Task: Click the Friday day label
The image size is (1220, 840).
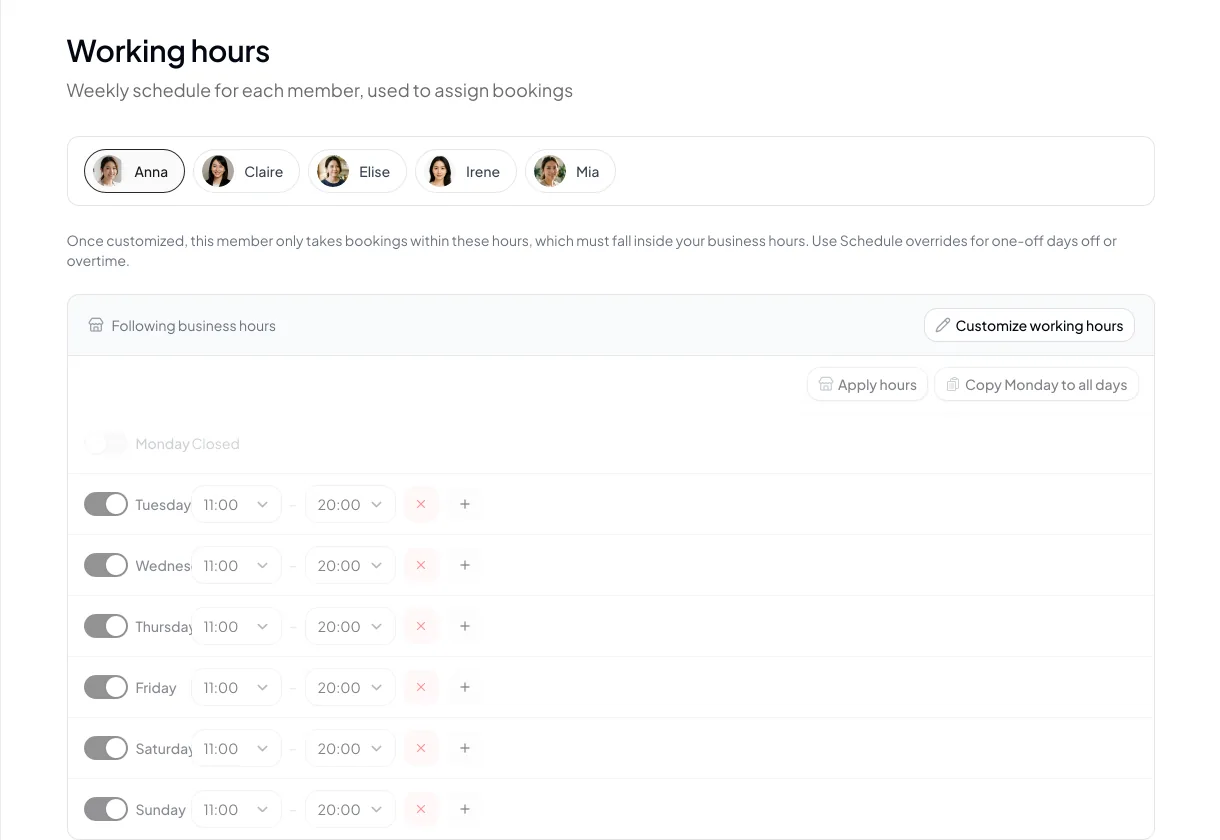Action: (x=155, y=688)
